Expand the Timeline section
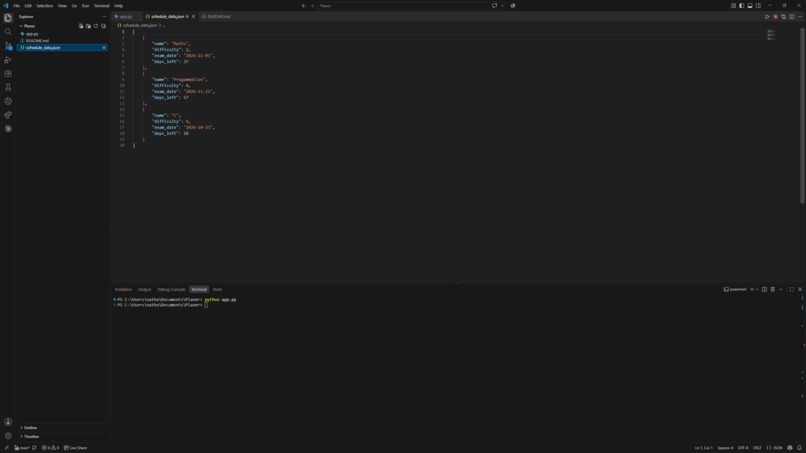806x453 pixels. tap(29, 437)
